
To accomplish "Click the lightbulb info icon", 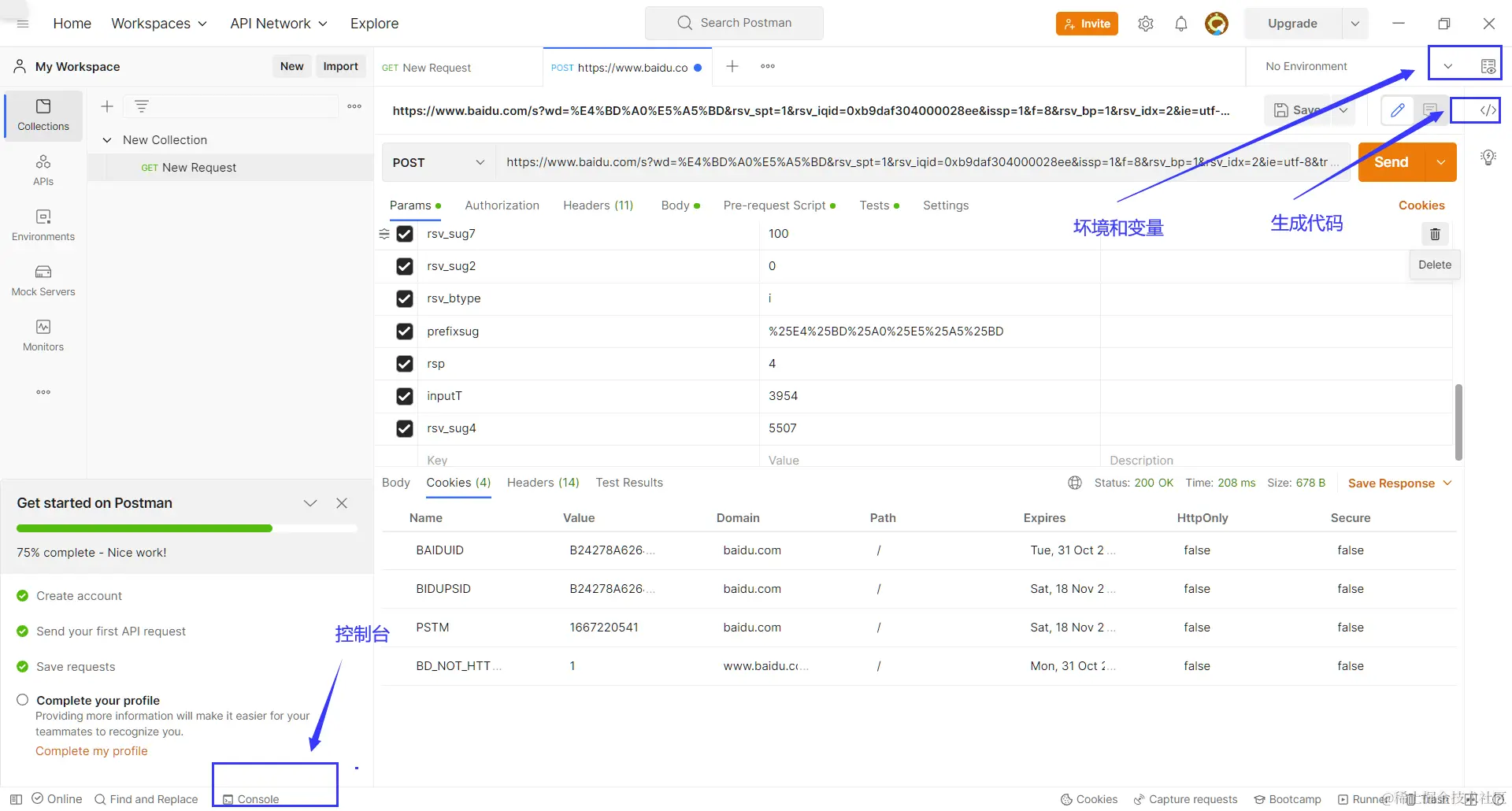I will click(x=1488, y=157).
